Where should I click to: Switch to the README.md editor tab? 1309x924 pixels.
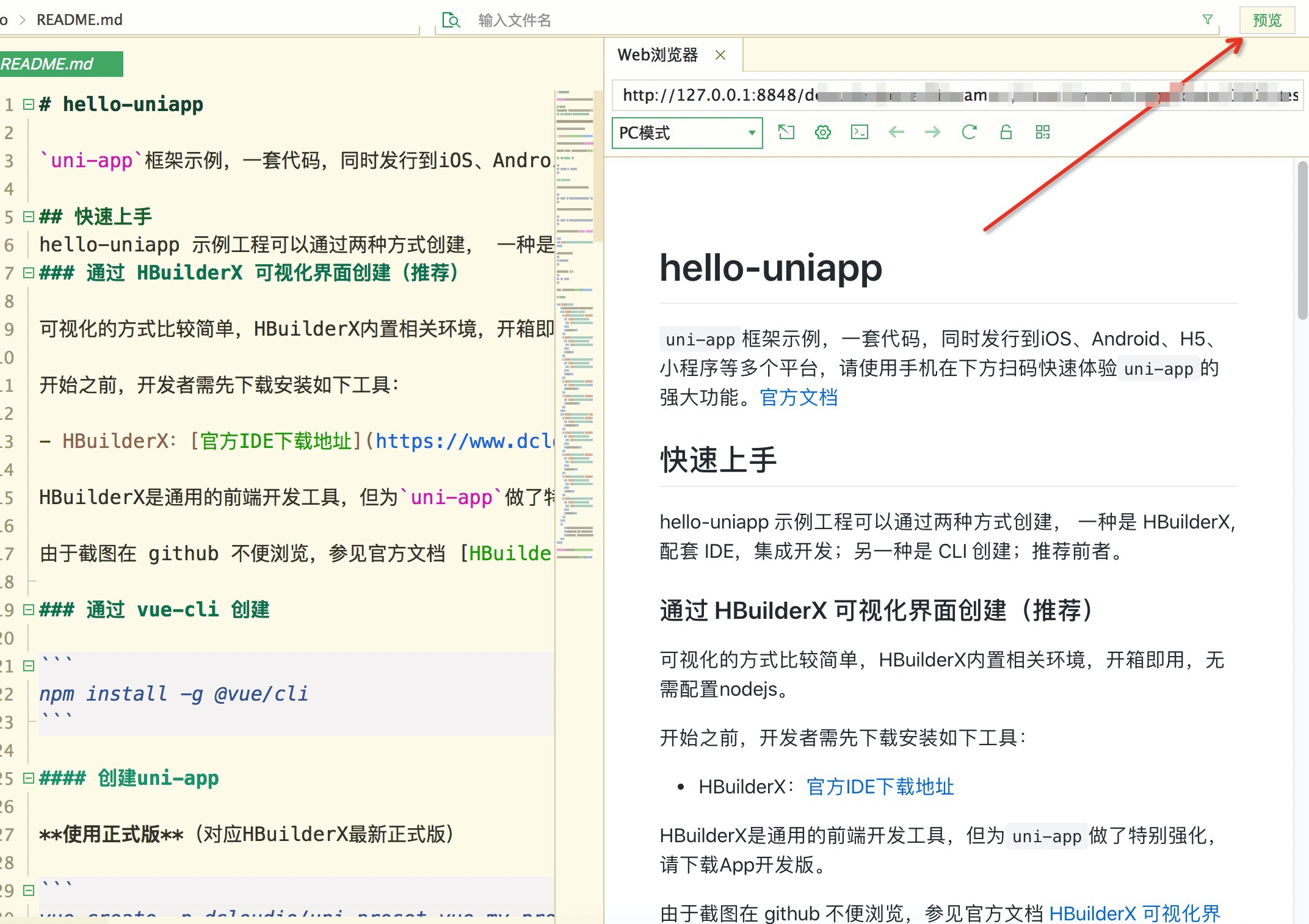tap(55, 64)
